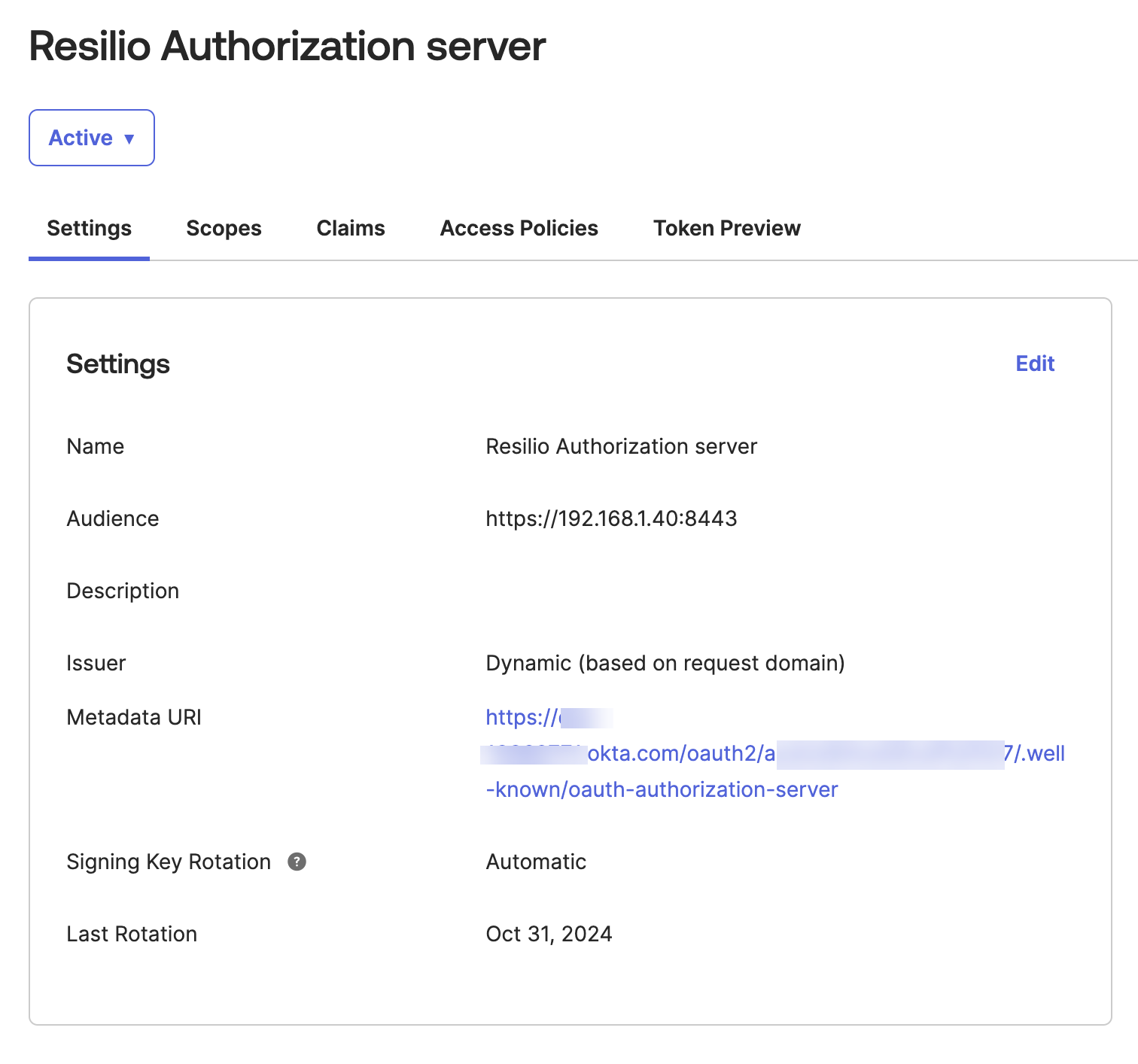Click the Signing Key Rotation label
This screenshot has height=1064, width=1138.
coord(169,862)
